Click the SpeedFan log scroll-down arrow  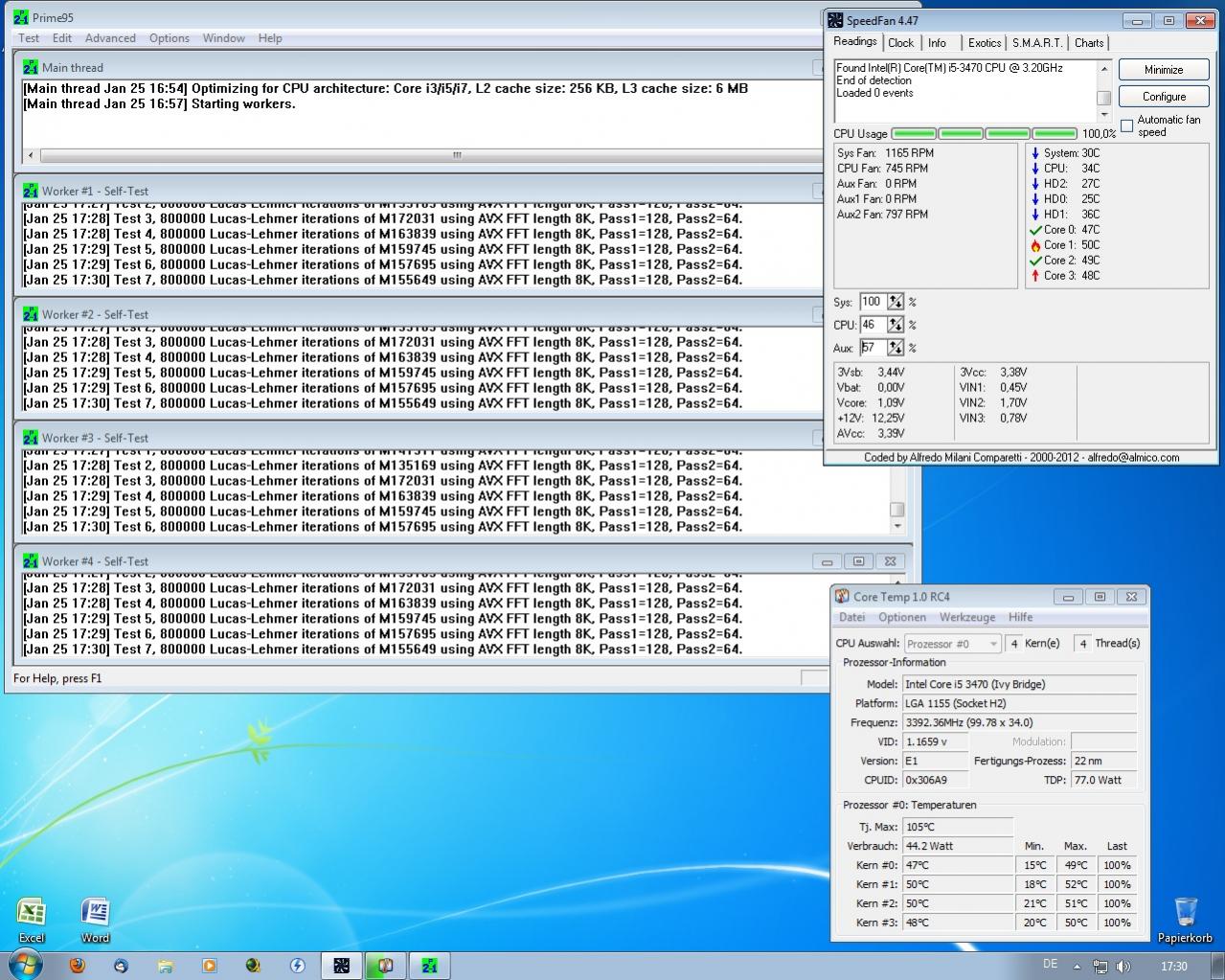point(1103,114)
